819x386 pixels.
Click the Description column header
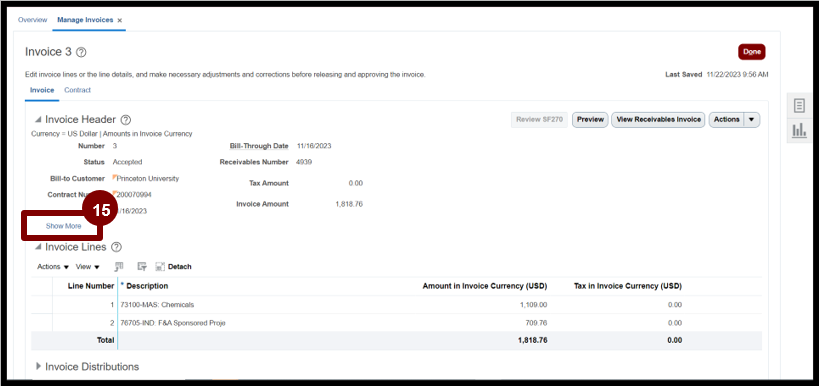(147, 286)
